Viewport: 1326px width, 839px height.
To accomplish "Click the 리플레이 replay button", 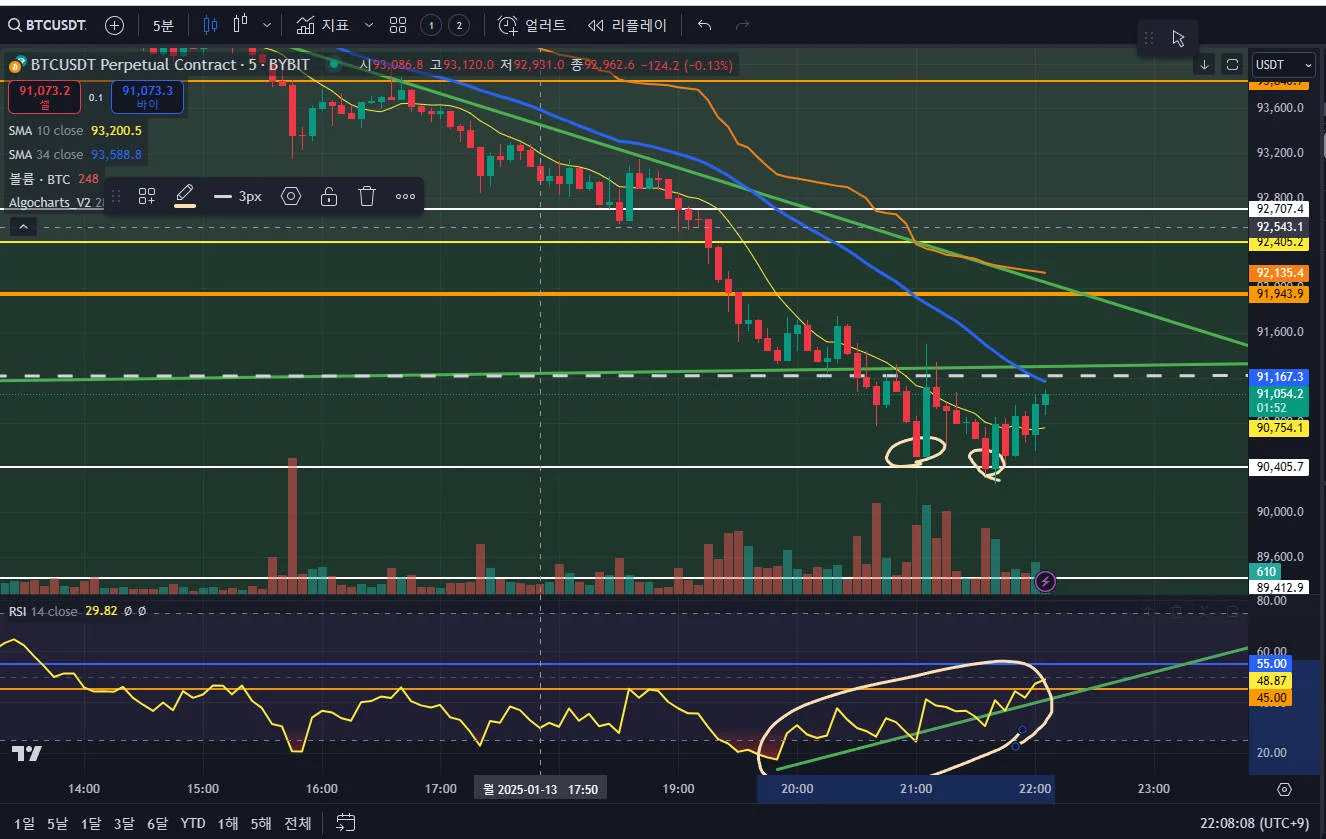I will (627, 25).
